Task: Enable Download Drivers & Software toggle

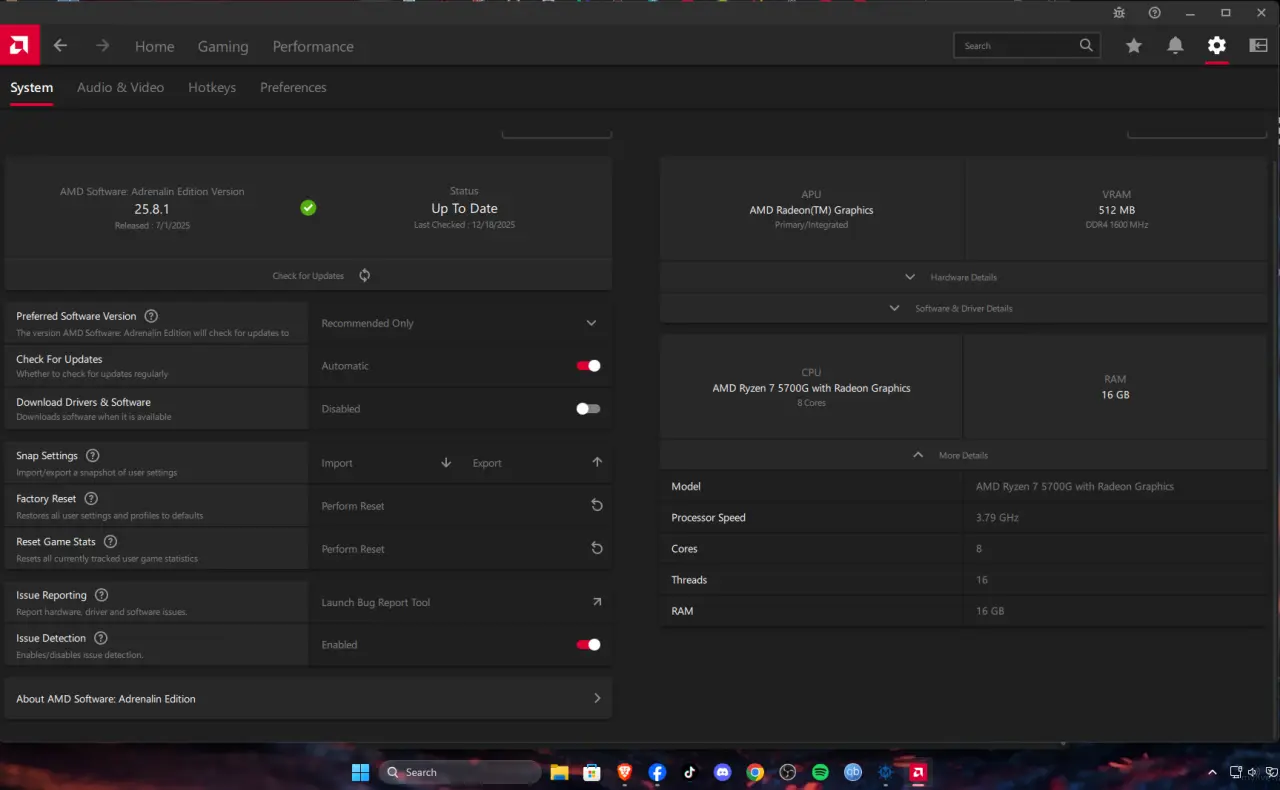Action: point(588,409)
